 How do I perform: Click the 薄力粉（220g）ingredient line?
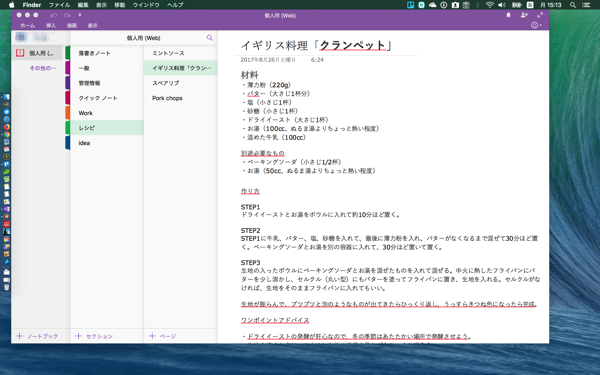click(x=267, y=85)
